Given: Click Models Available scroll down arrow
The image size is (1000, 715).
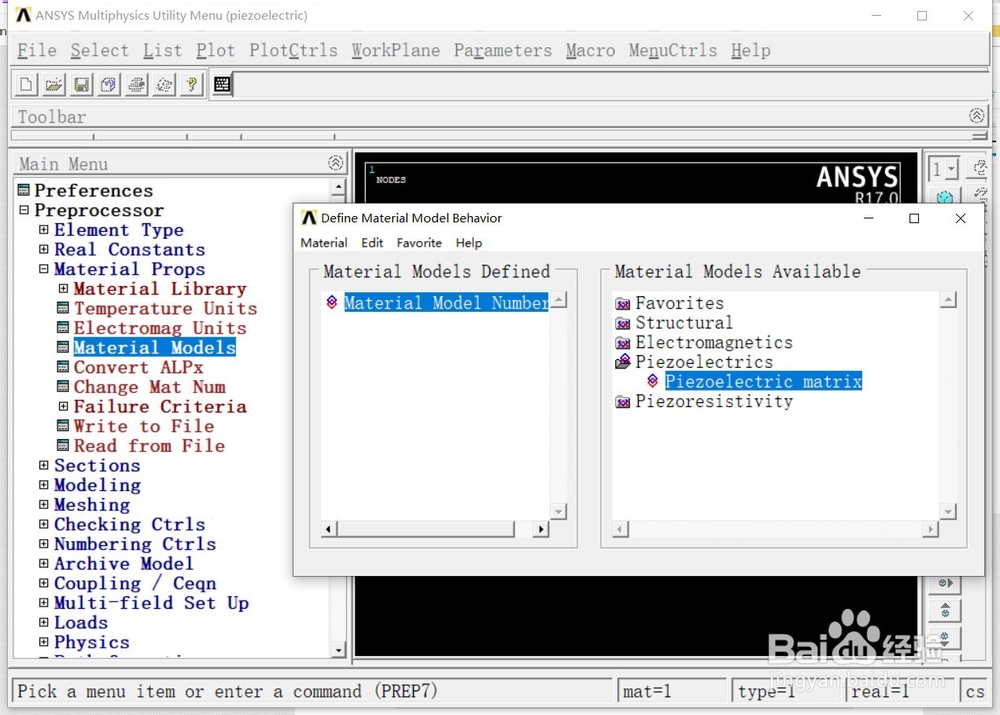Looking at the screenshot, I should (x=948, y=512).
